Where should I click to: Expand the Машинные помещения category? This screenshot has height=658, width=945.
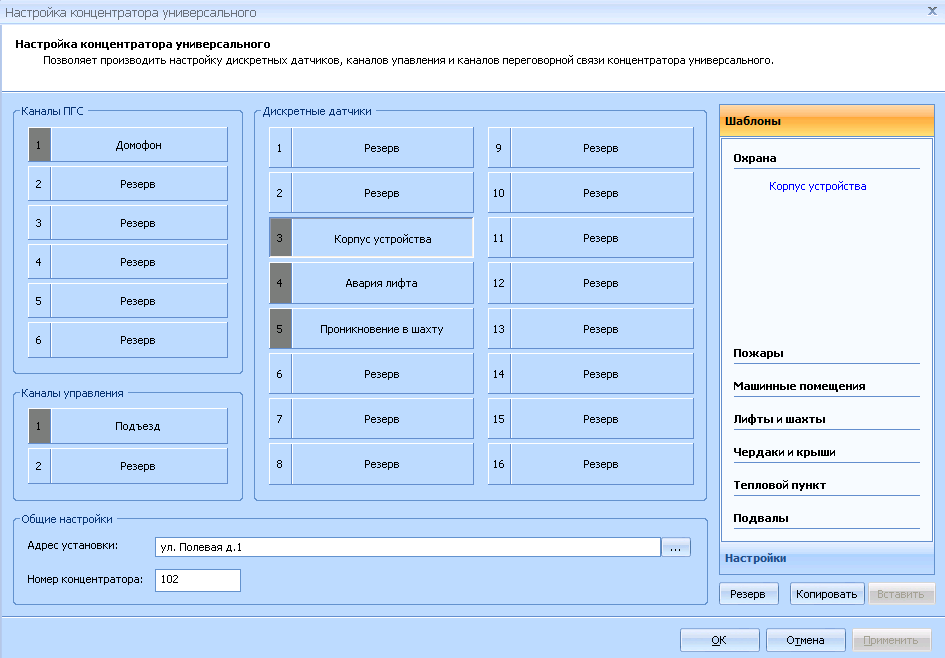[x=799, y=386]
